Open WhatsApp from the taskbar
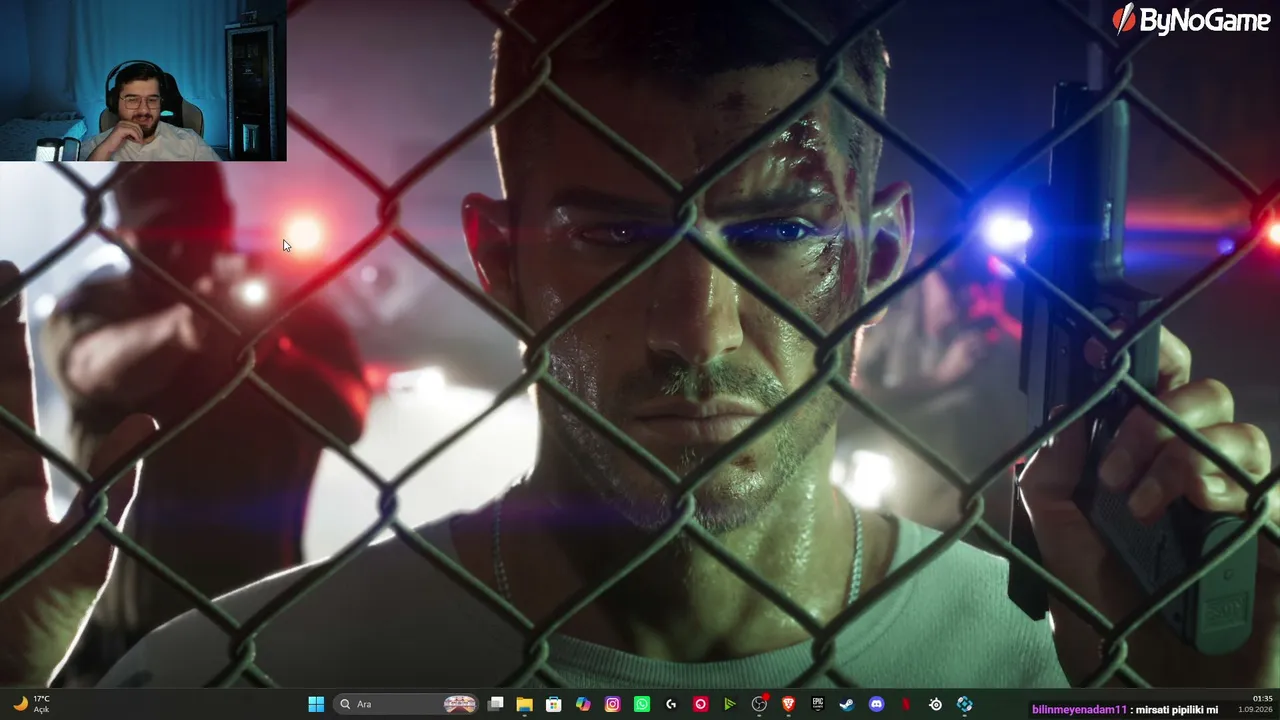Image resolution: width=1280 pixels, height=720 pixels. pos(642,704)
